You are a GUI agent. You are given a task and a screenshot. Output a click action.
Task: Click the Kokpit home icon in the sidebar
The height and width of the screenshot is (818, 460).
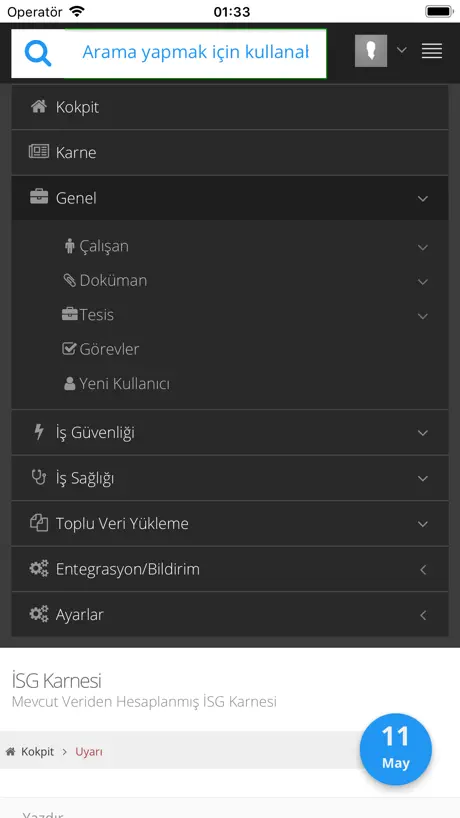[39, 107]
